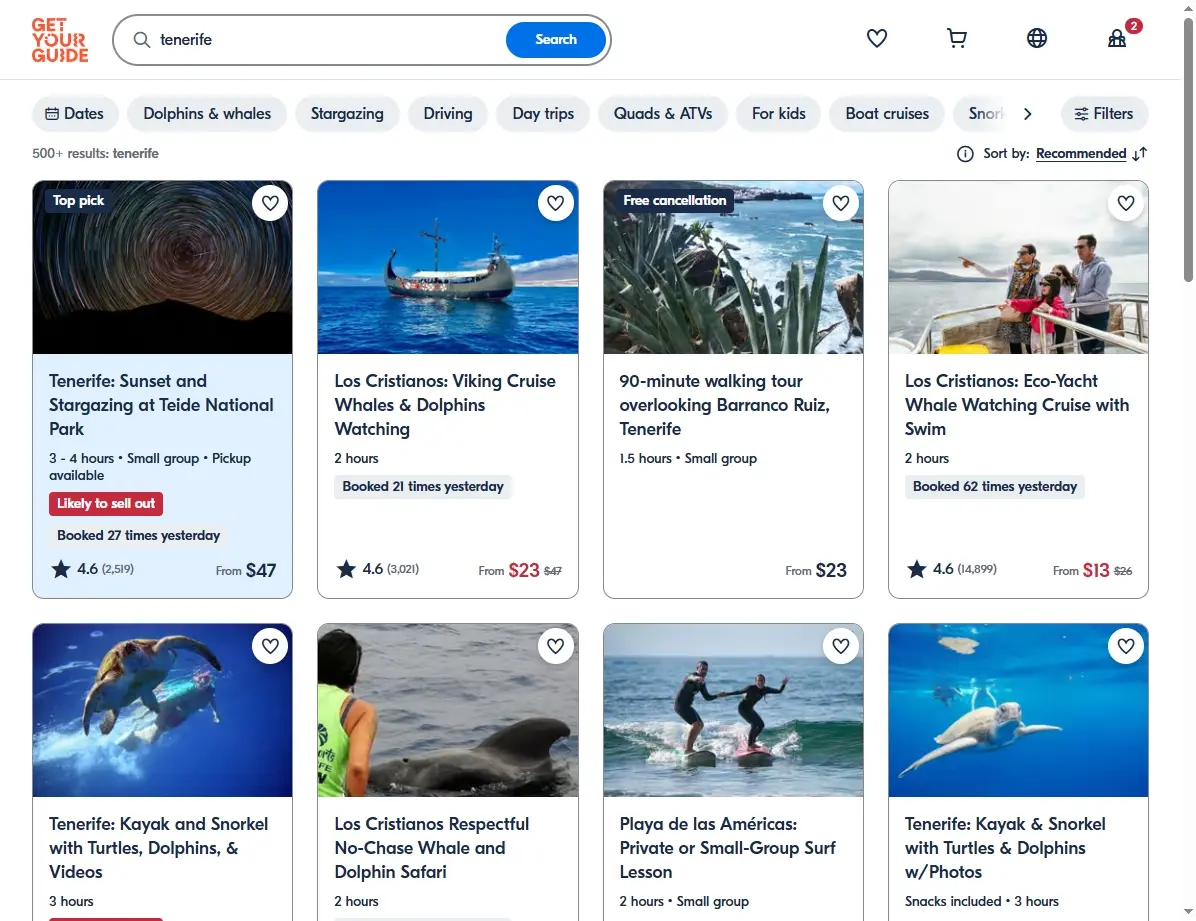Screen dimensions: 1196x921
Task: Open the swimming turtle photo thumbnail
Action: pyautogui.click(x=1018, y=710)
